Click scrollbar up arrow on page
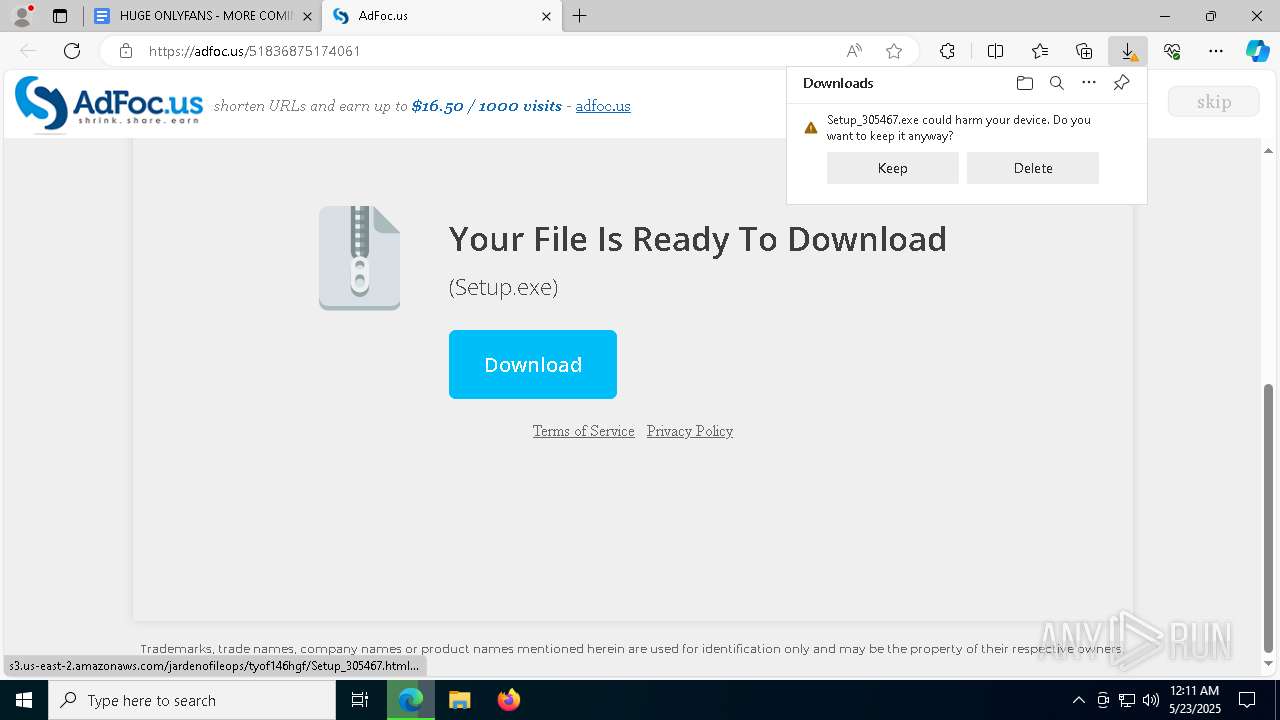1280x720 pixels. click(x=1269, y=150)
